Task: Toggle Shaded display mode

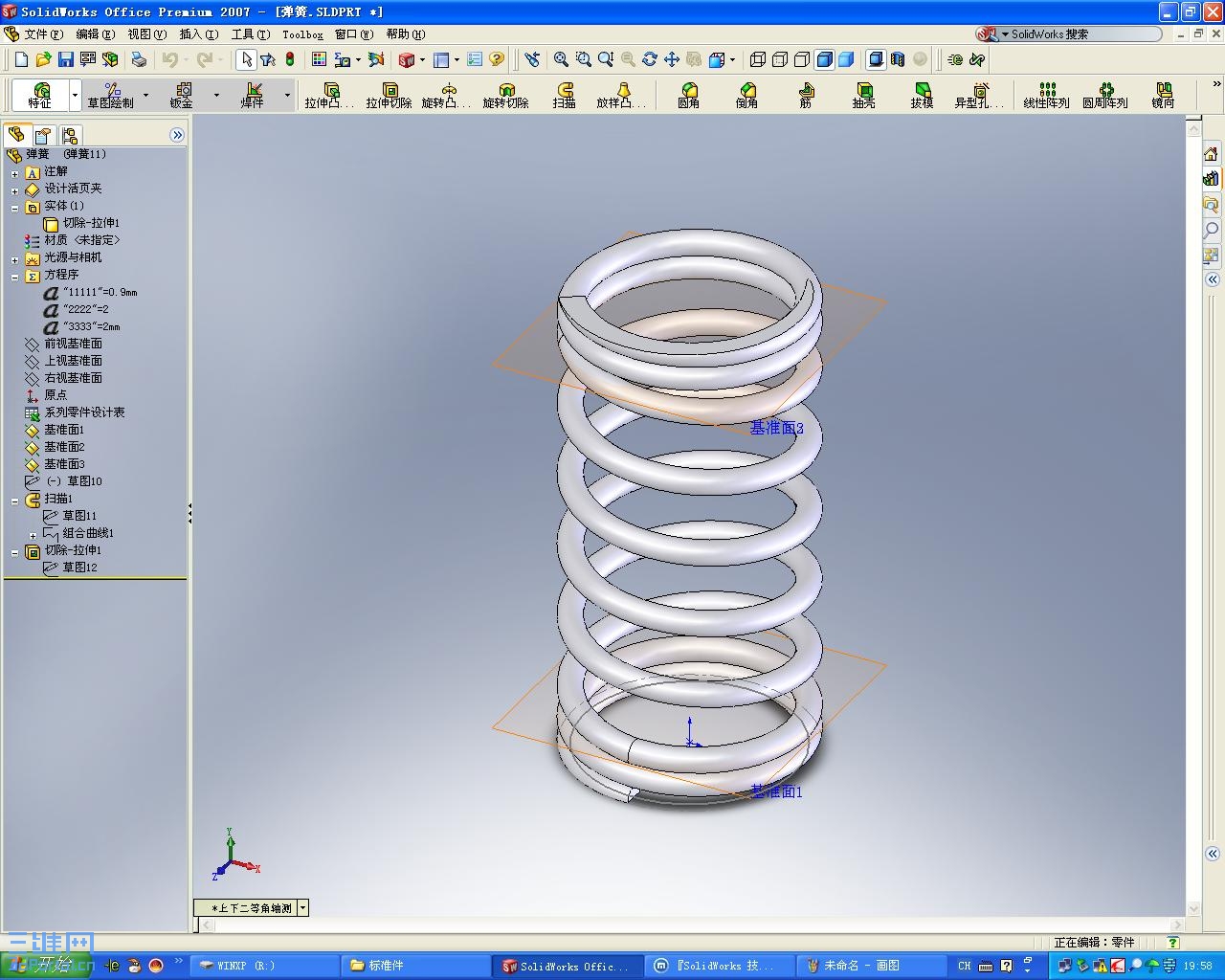Action: click(846, 59)
